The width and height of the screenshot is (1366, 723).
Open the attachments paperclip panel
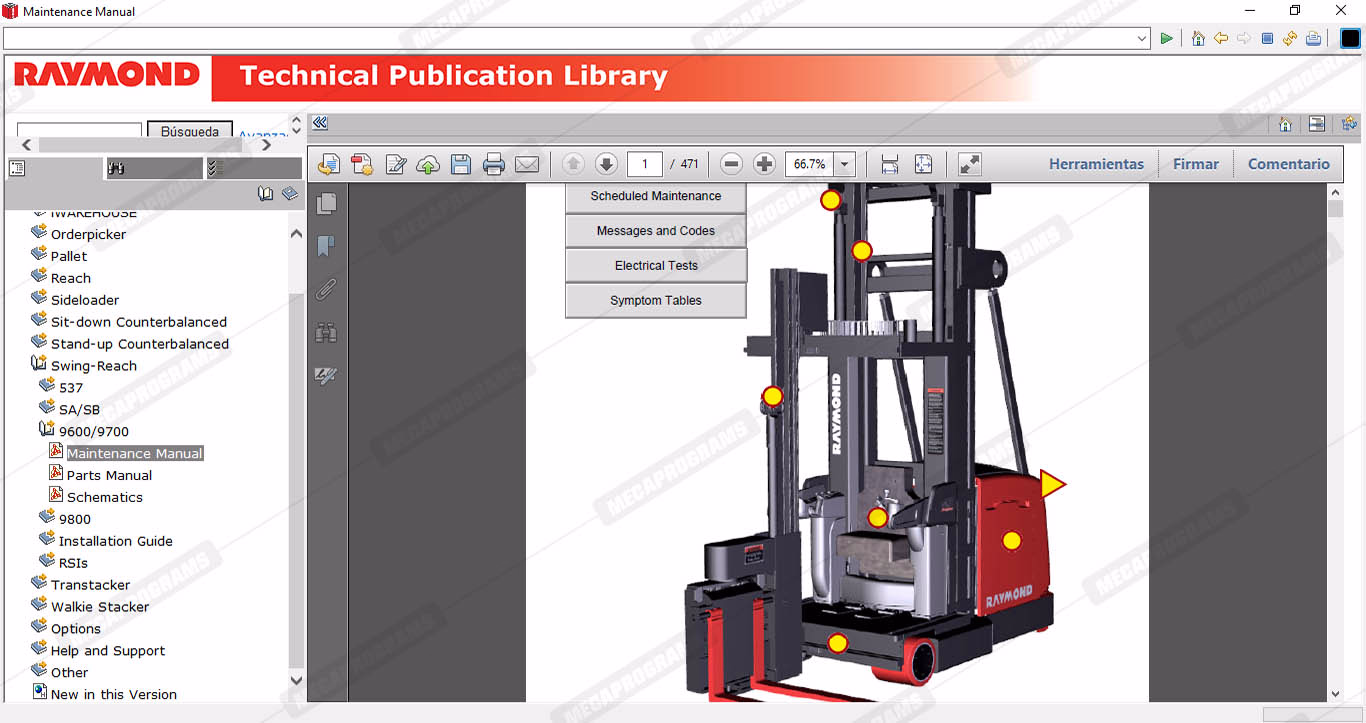click(x=326, y=290)
